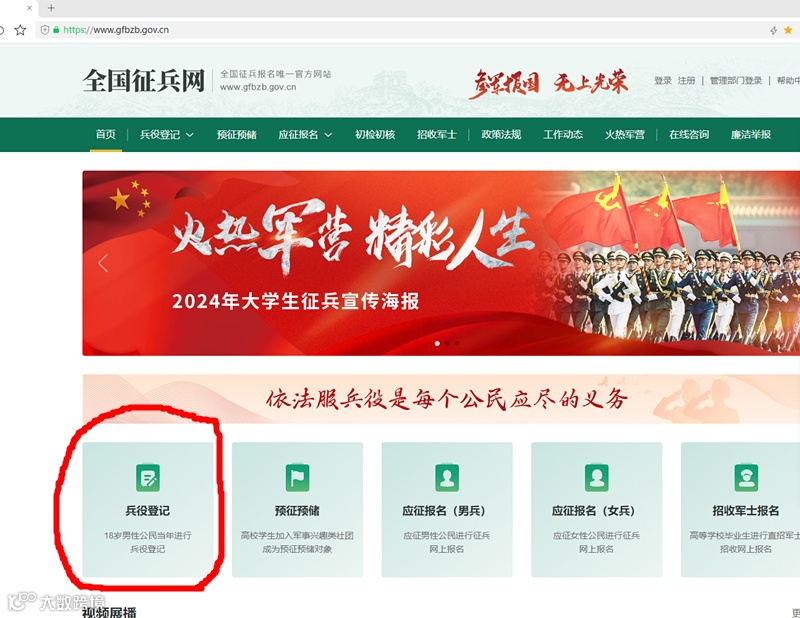This screenshot has width=800, height=618.
Task: Click the 应征报名（女兵）card title
Action: [594, 511]
